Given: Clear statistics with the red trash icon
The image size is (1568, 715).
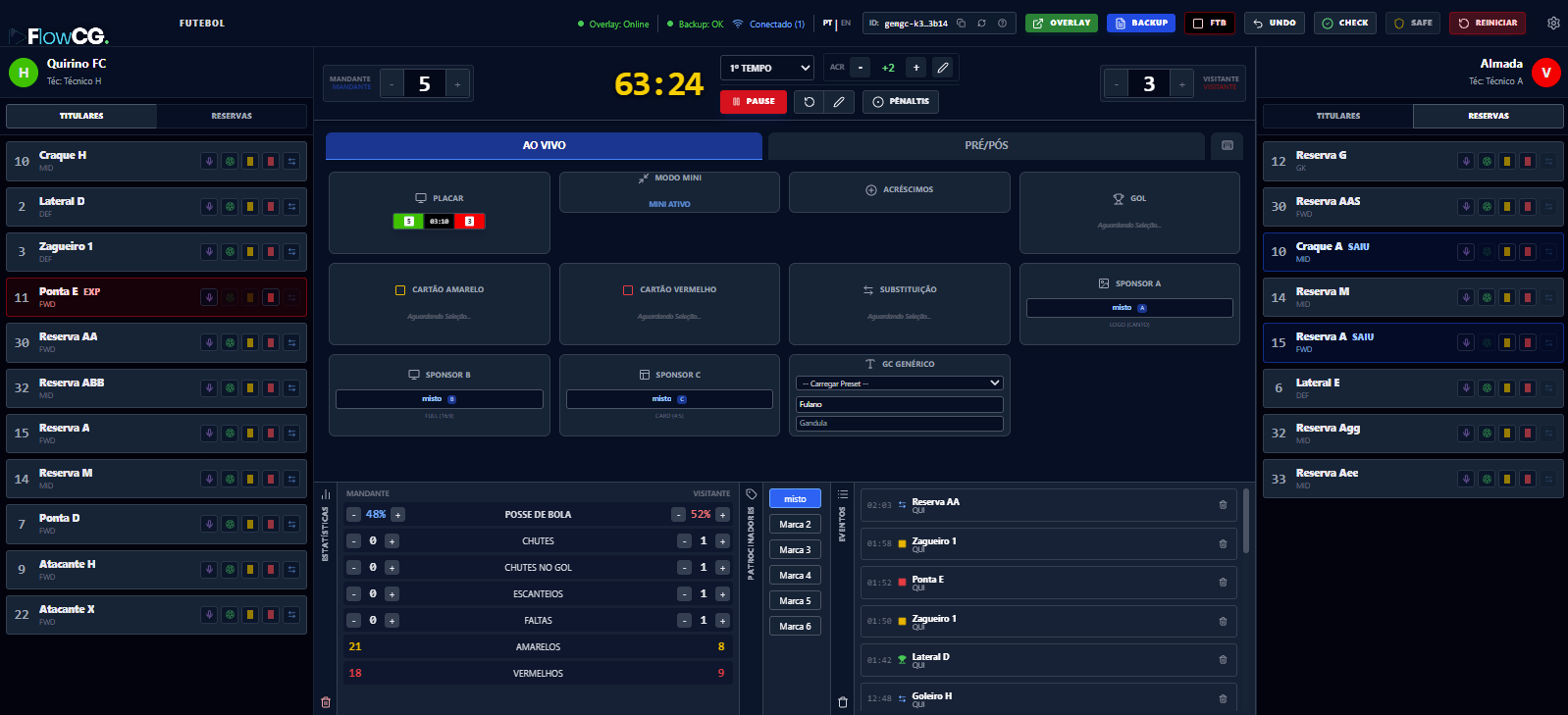Looking at the screenshot, I should tap(326, 702).
